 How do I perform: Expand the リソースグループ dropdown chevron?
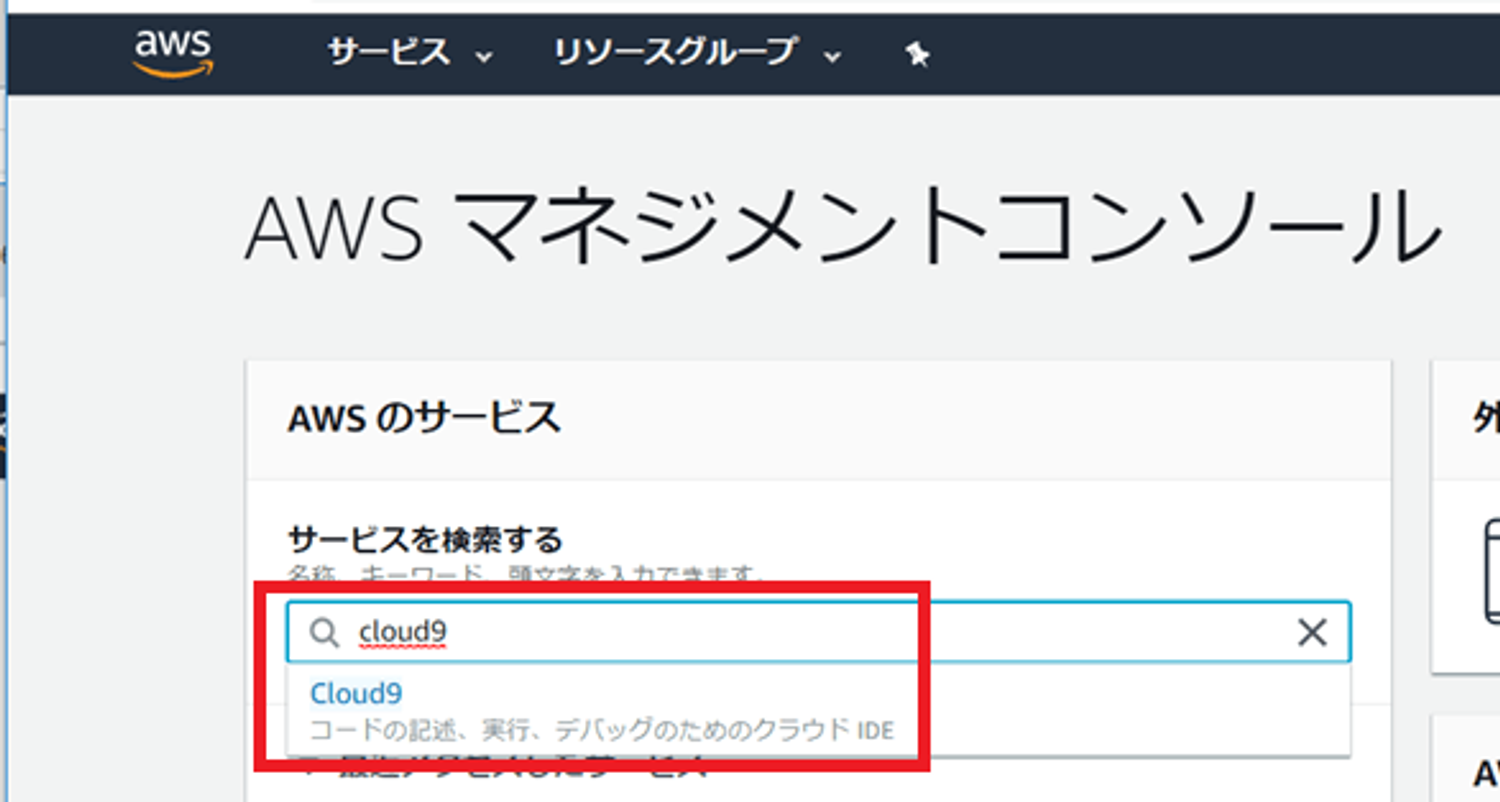tap(832, 57)
